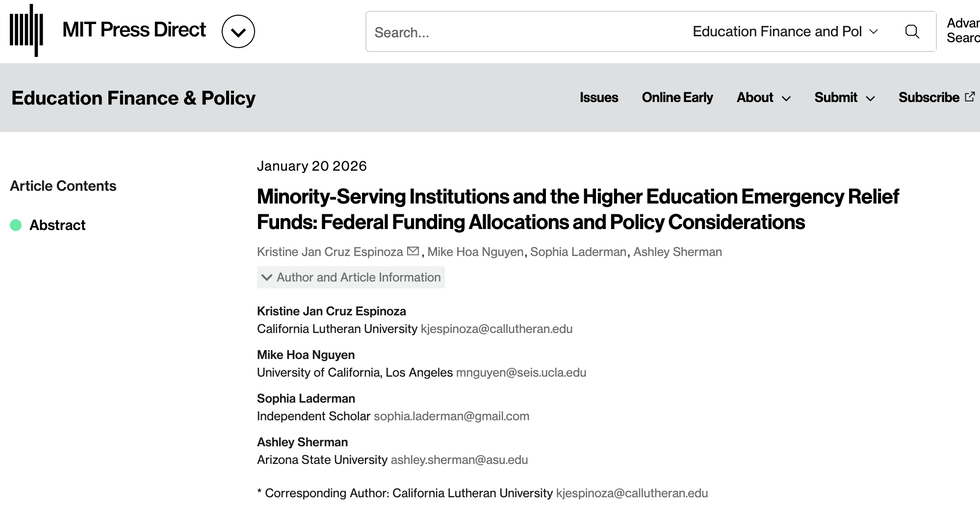Go to Online Early page
The image size is (980, 512).
pyautogui.click(x=677, y=97)
